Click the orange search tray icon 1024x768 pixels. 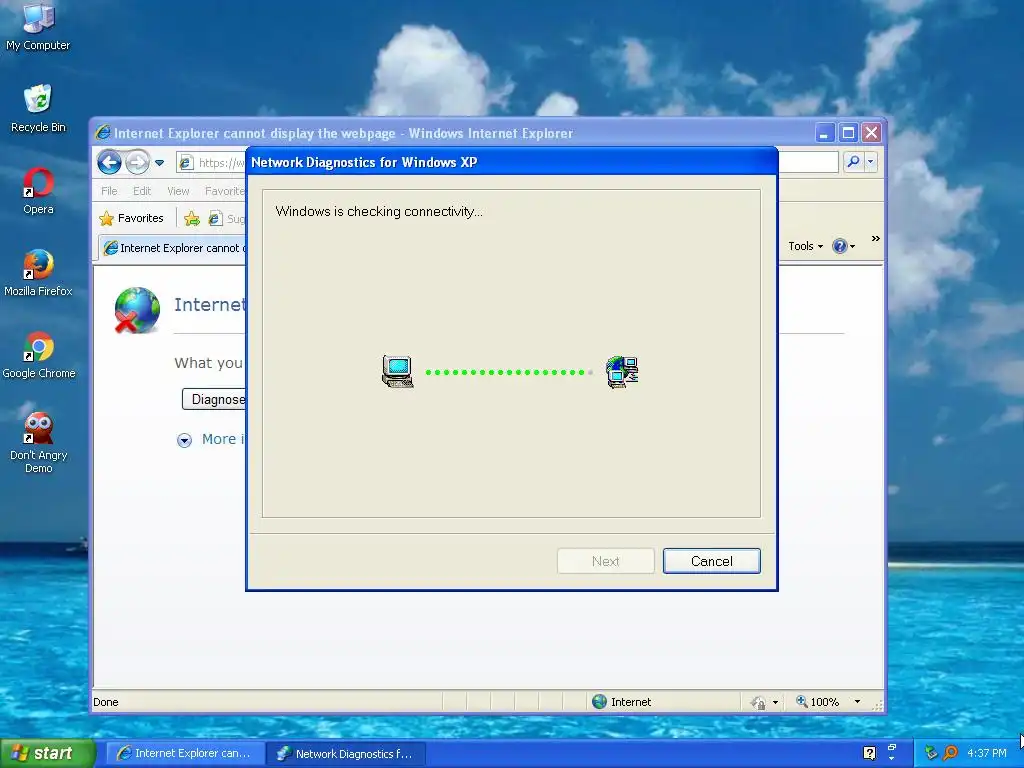pos(950,753)
